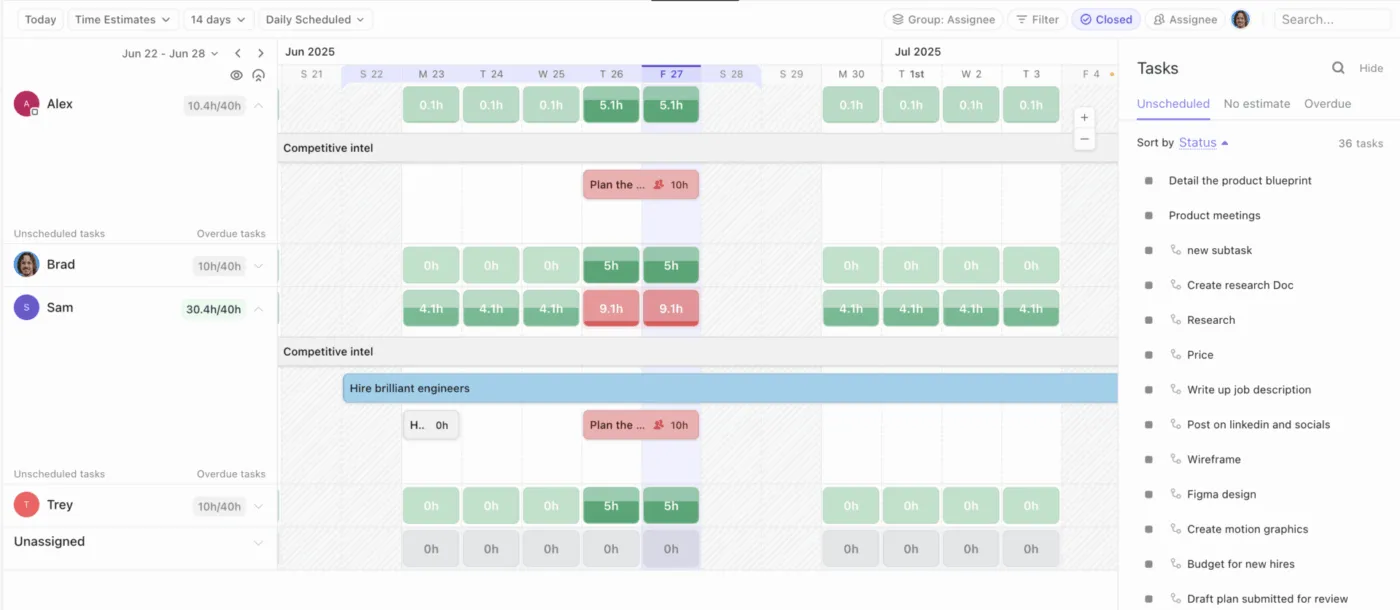The image size is (1400, 610).
Task: Collapse Alex's row with the chevron
Action: pos(258,105)
